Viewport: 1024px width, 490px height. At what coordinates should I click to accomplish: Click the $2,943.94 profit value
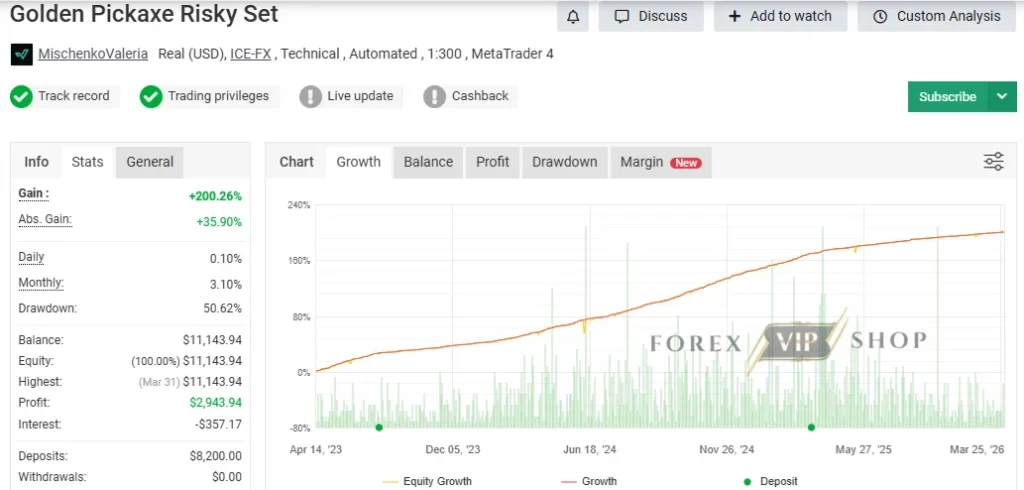pos(216,402)
